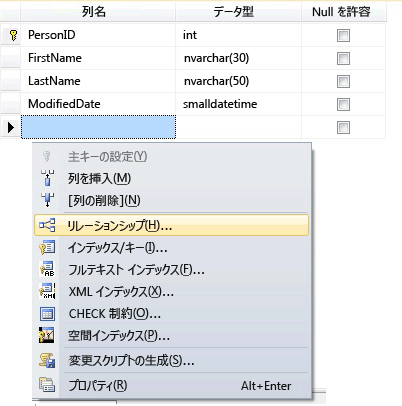Click the full-text index icon labeled AB
This screenshot has height=406, width=402.
point(47,269)
